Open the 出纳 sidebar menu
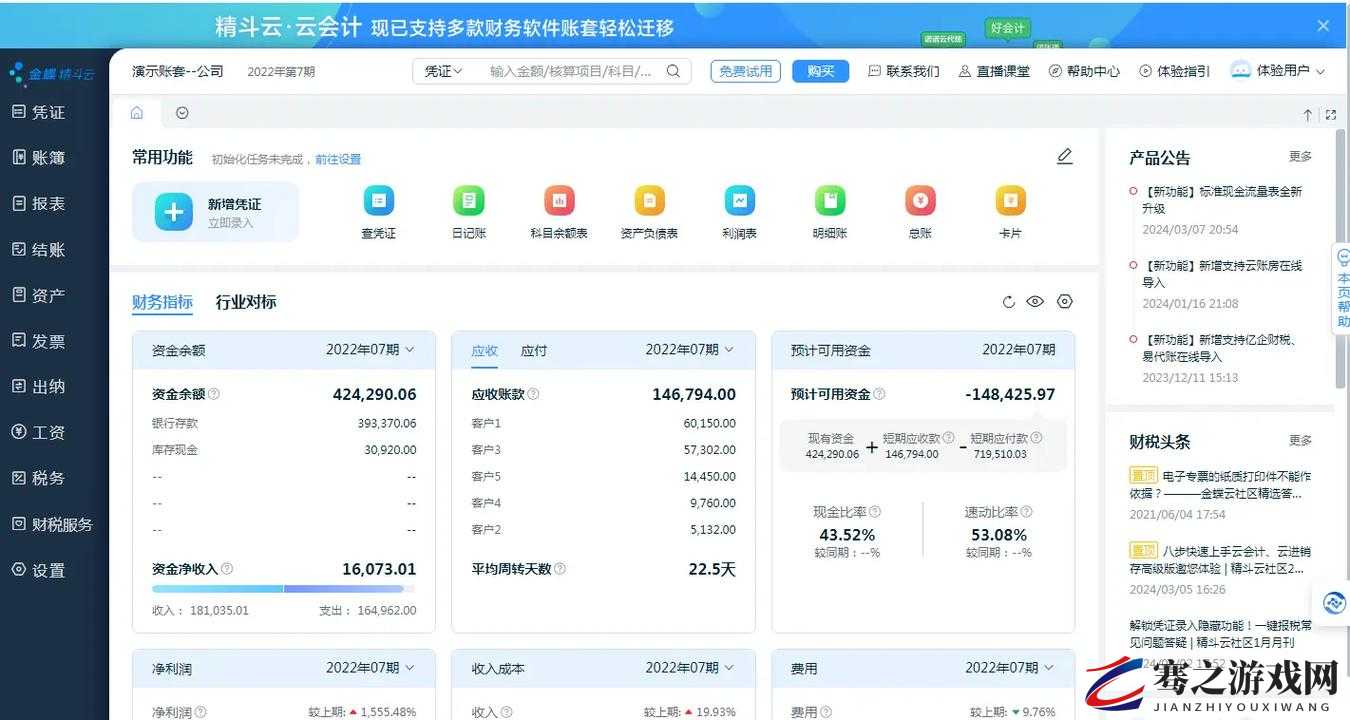 pyautogui.click(x=39, y=387)
